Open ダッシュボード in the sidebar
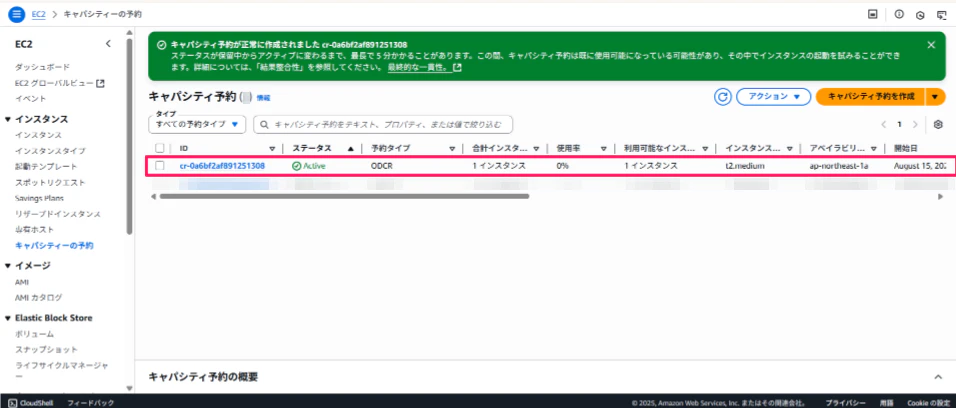956x408 pixels. coord(43,66)
